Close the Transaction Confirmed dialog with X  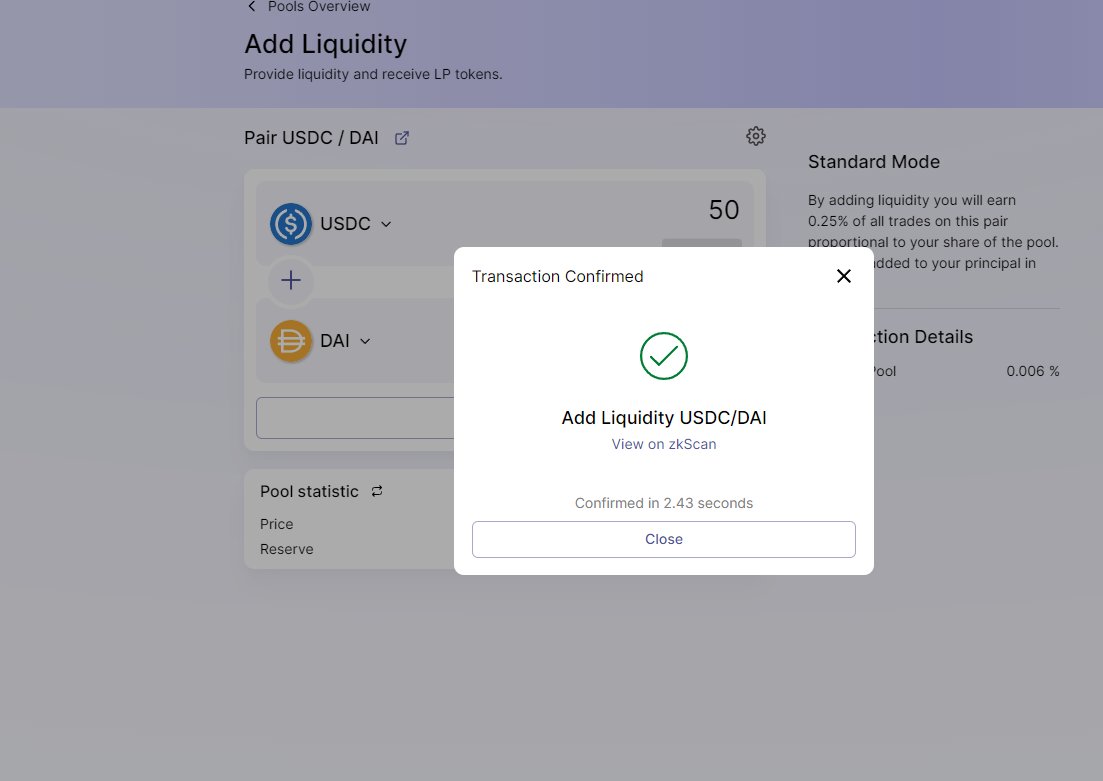point(843,276)
